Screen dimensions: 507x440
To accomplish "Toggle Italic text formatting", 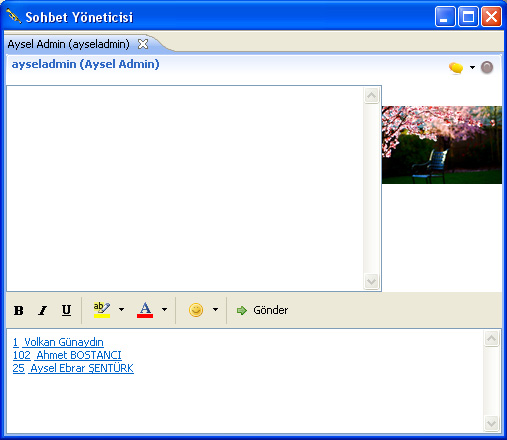I will point(42,310).
